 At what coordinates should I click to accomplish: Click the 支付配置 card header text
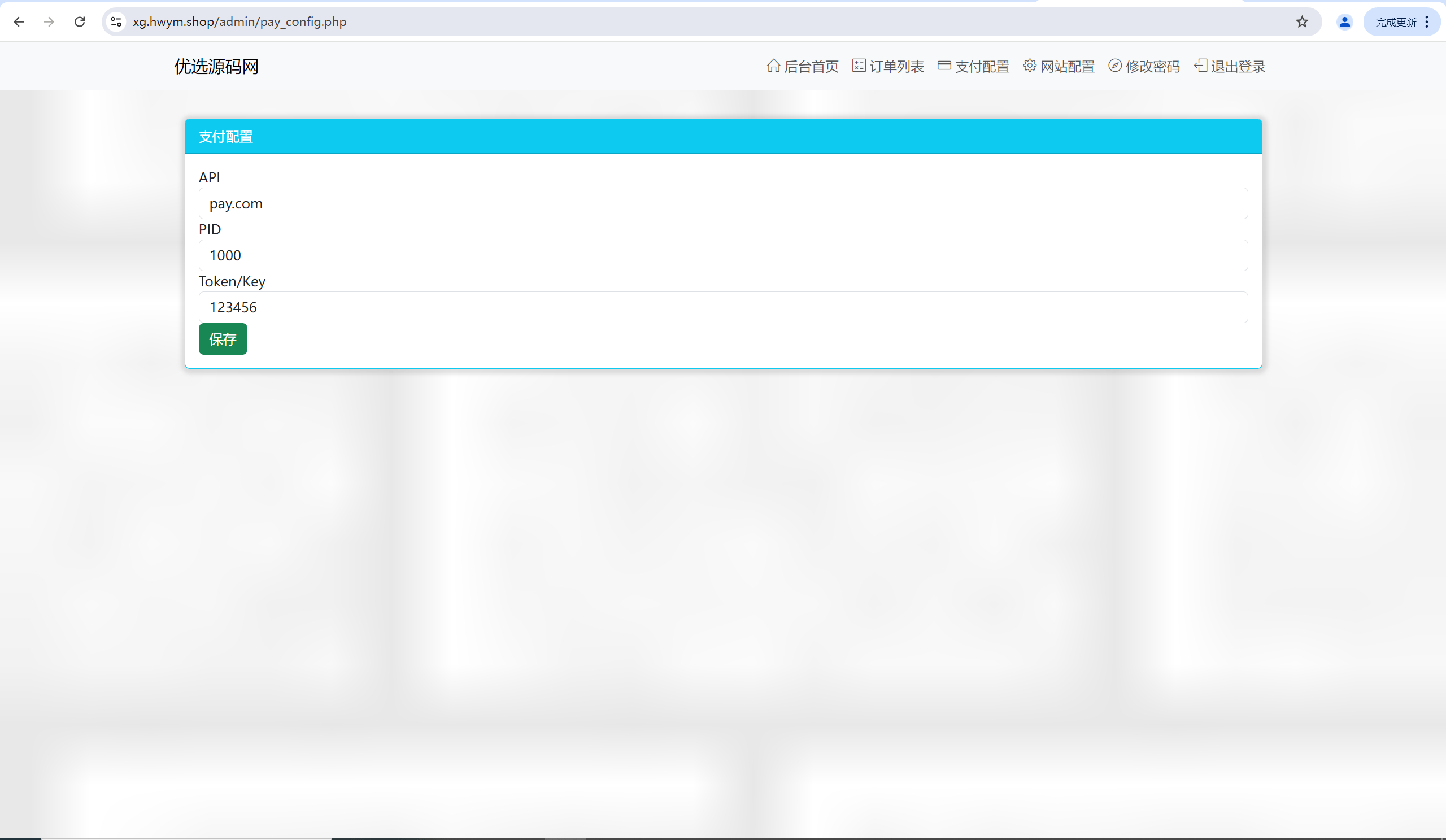(x=225, y=137)
